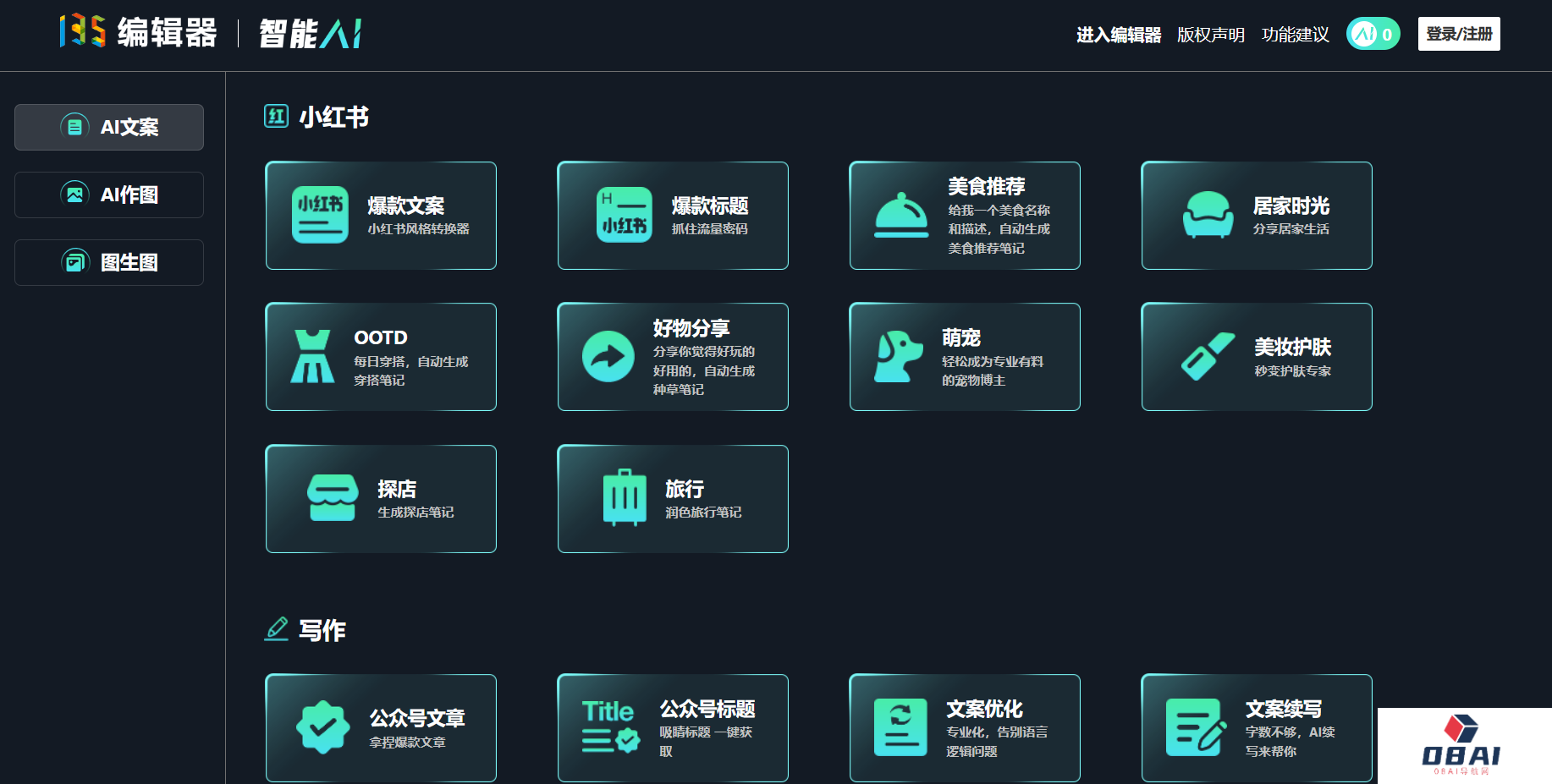Click the OOTD card title text
Screen dimensions: 1552x784
point(381,337)
